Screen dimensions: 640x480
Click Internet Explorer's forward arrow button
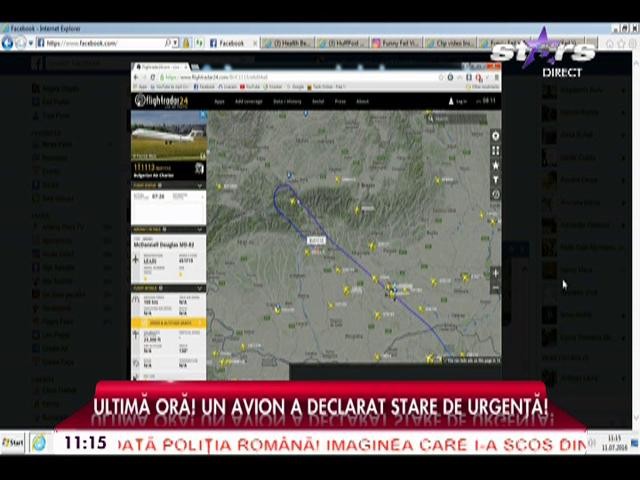20,43
